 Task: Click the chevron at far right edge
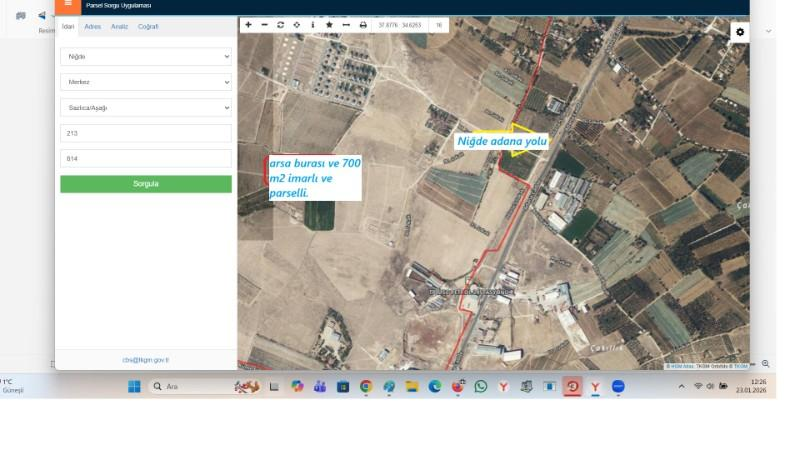click(768, 32)
